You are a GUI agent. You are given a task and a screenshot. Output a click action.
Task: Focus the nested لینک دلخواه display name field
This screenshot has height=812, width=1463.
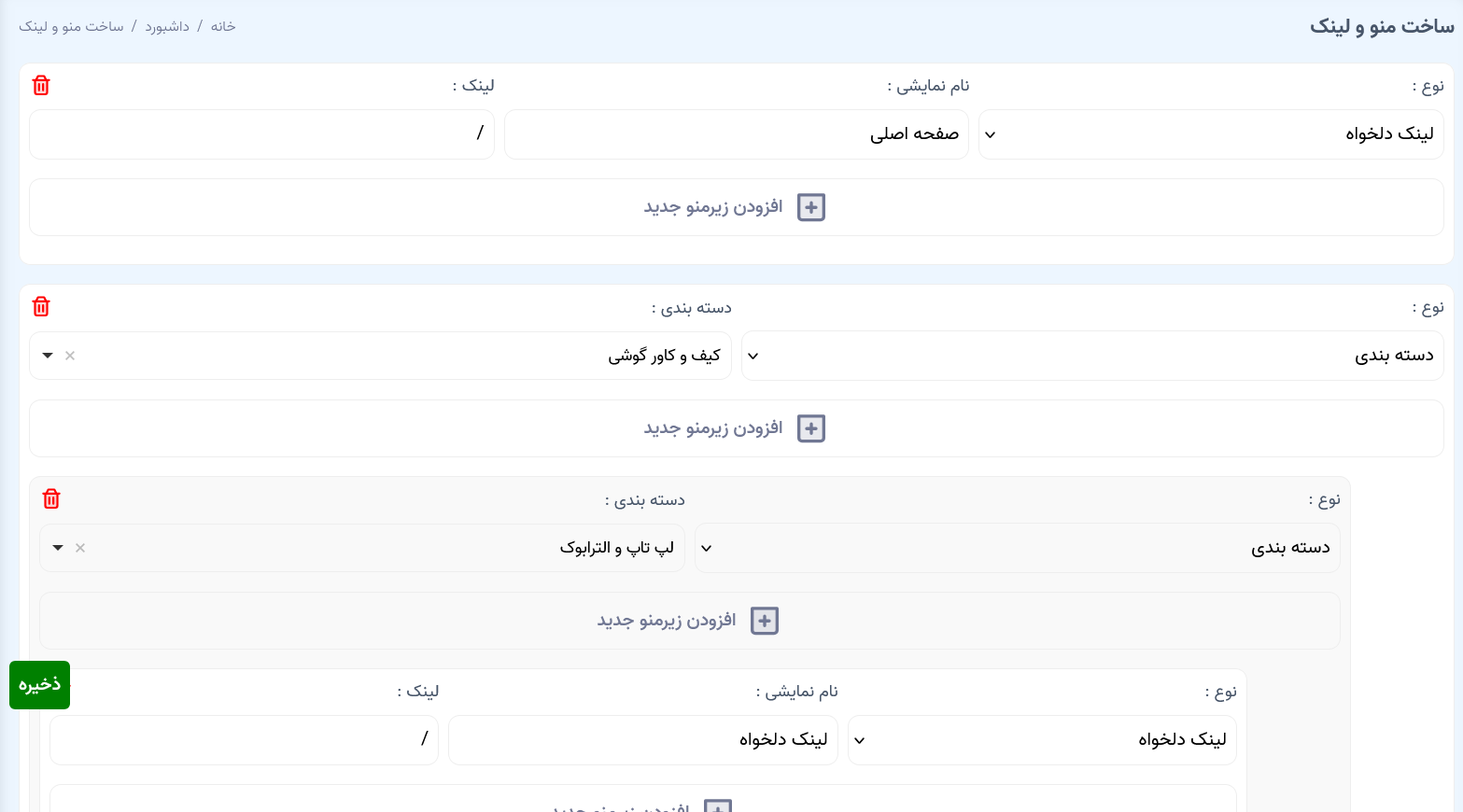point(642,740)
